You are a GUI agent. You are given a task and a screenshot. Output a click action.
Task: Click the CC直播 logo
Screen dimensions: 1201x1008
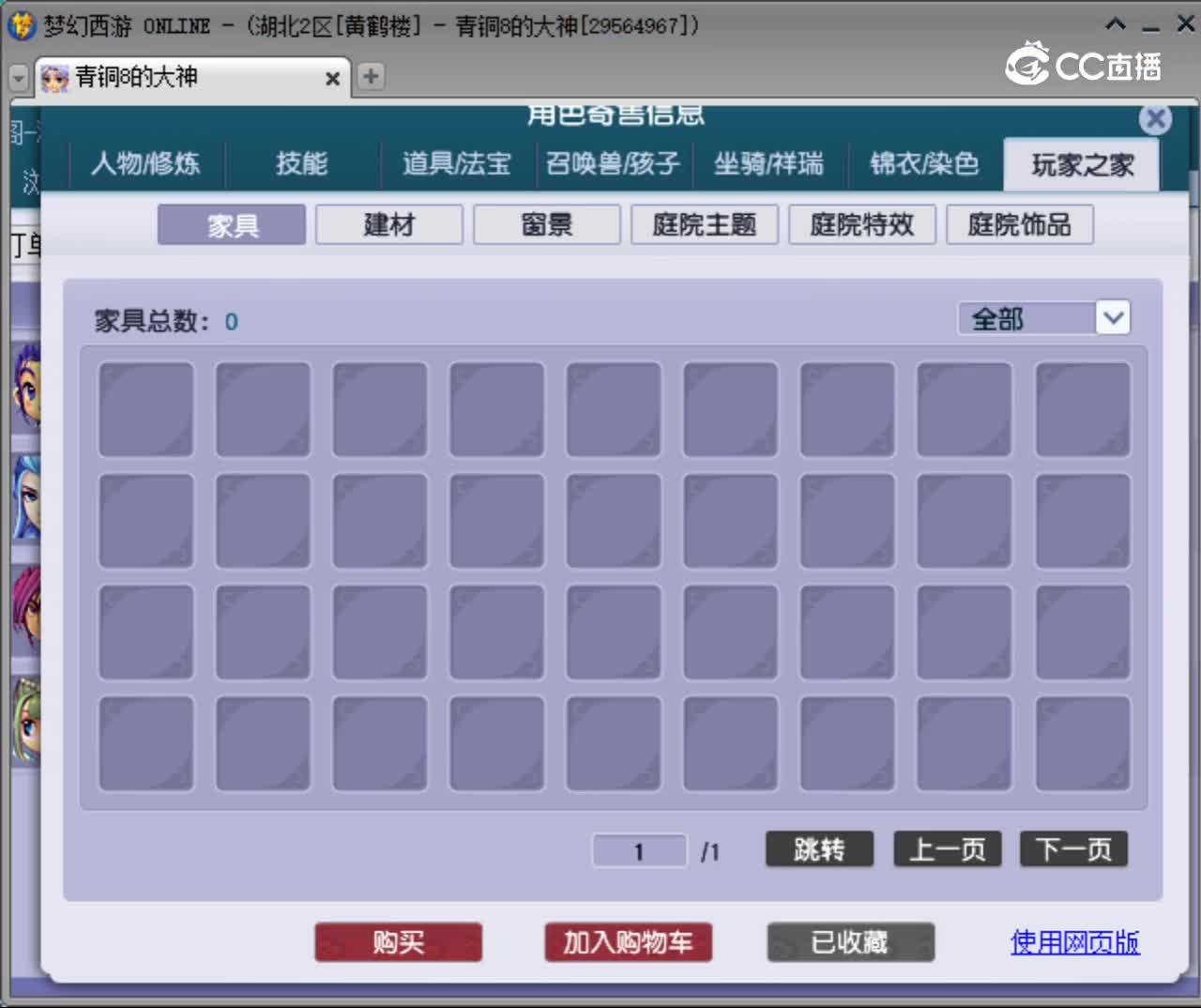coord(1084,64)
